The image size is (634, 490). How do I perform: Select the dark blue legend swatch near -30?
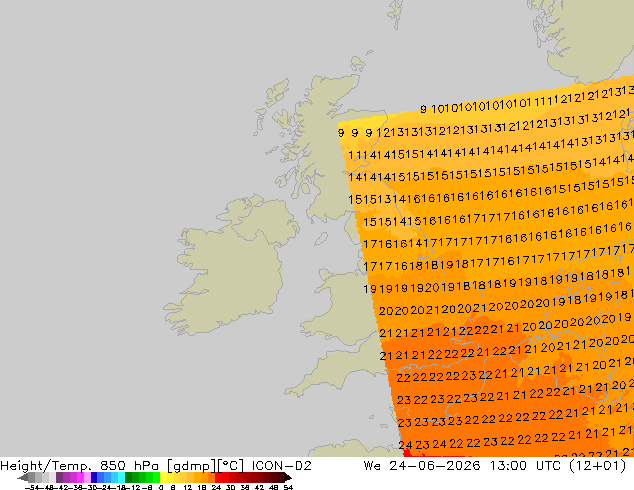(94, 477)
